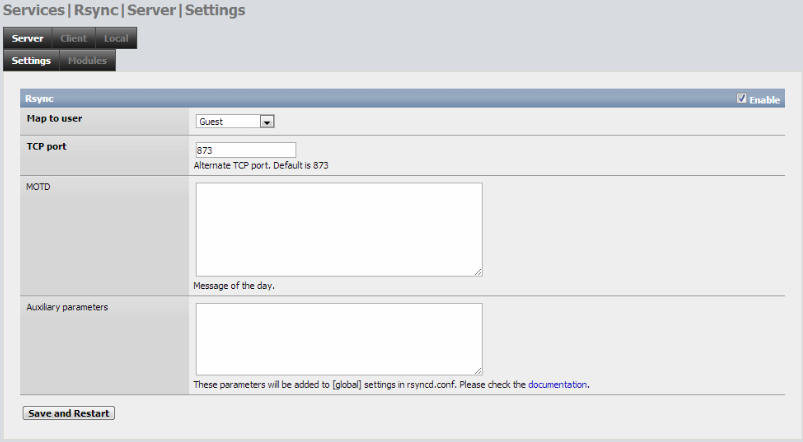Viewport: 803px width, 442px height.
Task: Click the Map to user label
Action: coord(54,118)
